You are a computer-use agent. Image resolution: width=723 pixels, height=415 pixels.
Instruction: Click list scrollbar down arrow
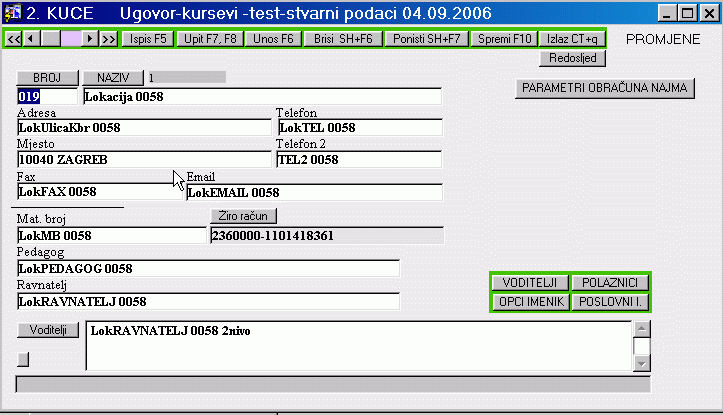tap(642, 364)
